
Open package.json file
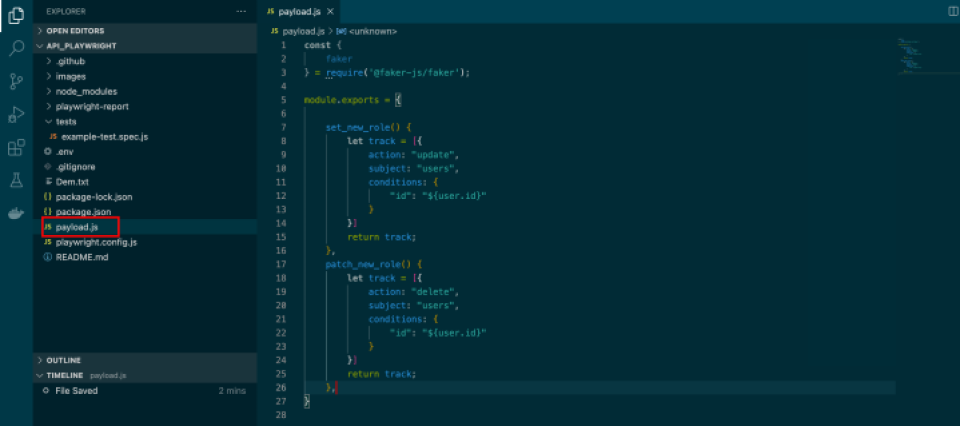[145, 212]
